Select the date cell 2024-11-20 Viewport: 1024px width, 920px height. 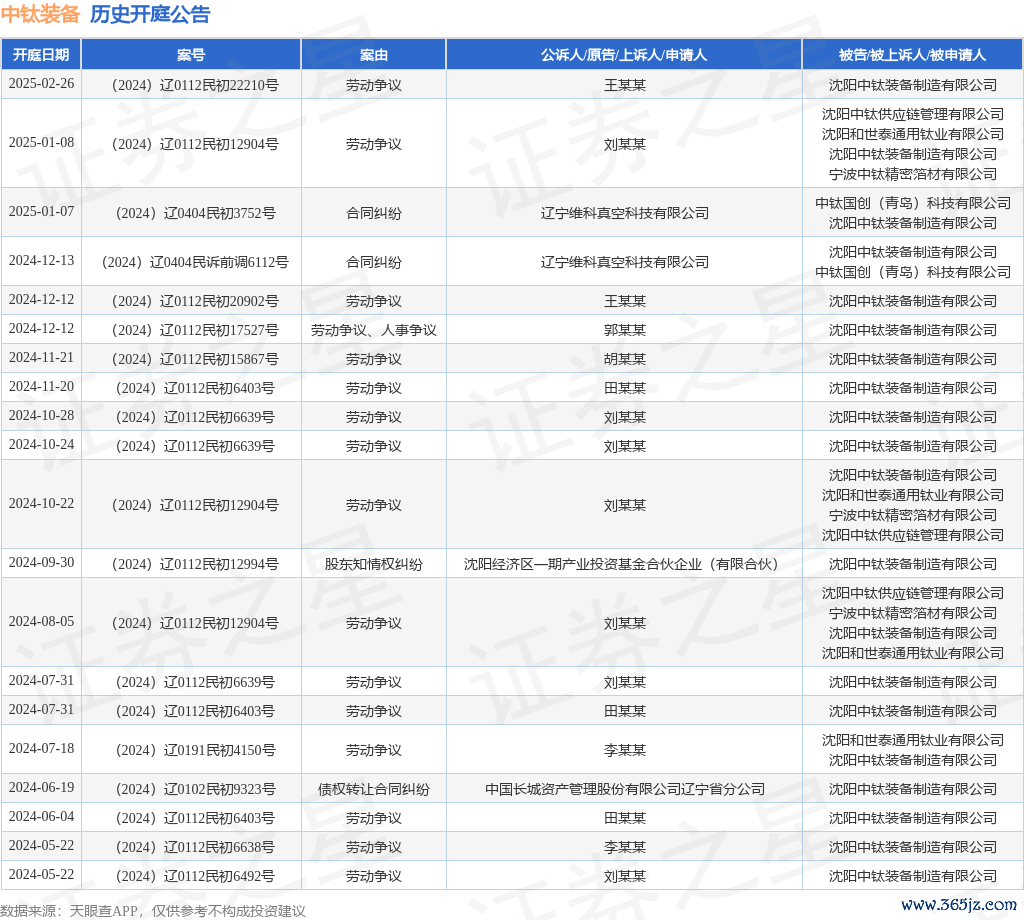click(x=41, y=387)
